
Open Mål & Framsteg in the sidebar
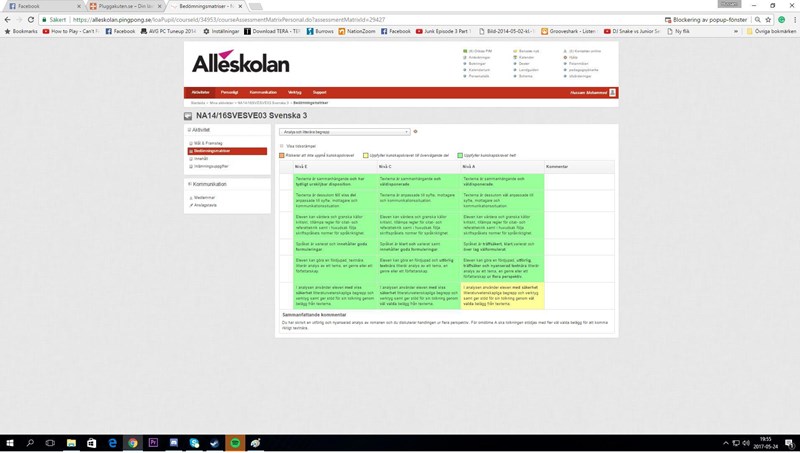click(x=207, y=143)
